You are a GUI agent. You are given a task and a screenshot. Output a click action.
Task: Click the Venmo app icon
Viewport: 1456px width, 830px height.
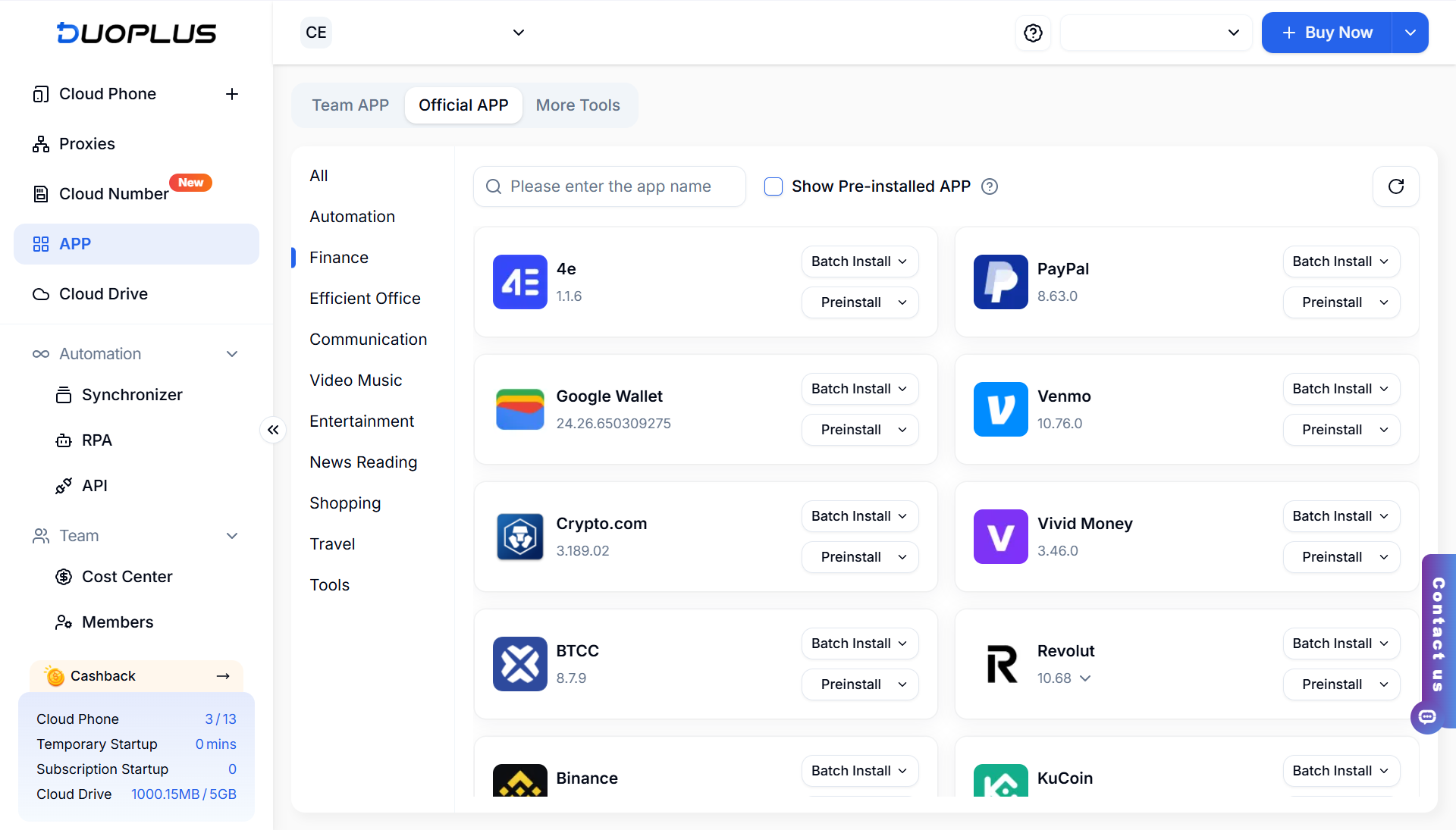click(x=1001, y=409)
